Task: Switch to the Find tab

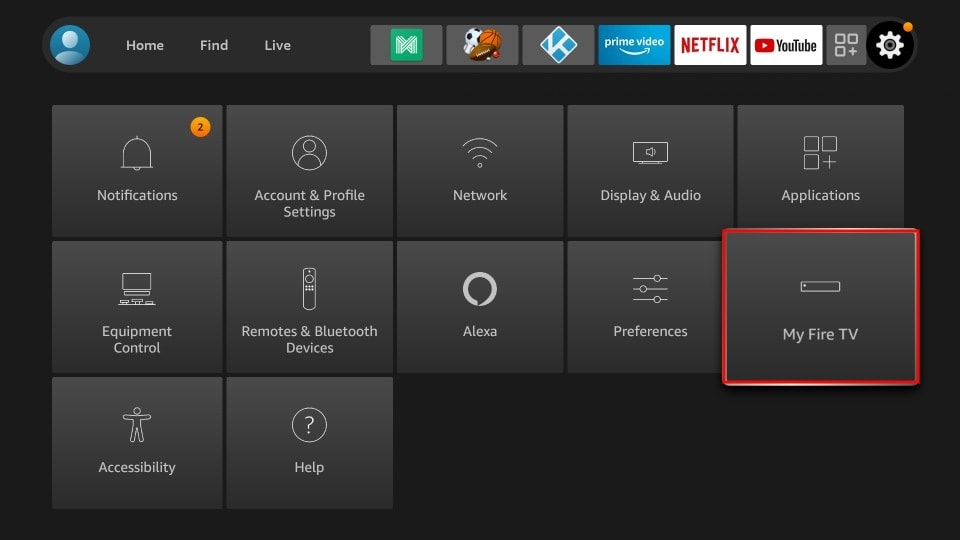Action: pyautogui.click(x=214, y=45)
